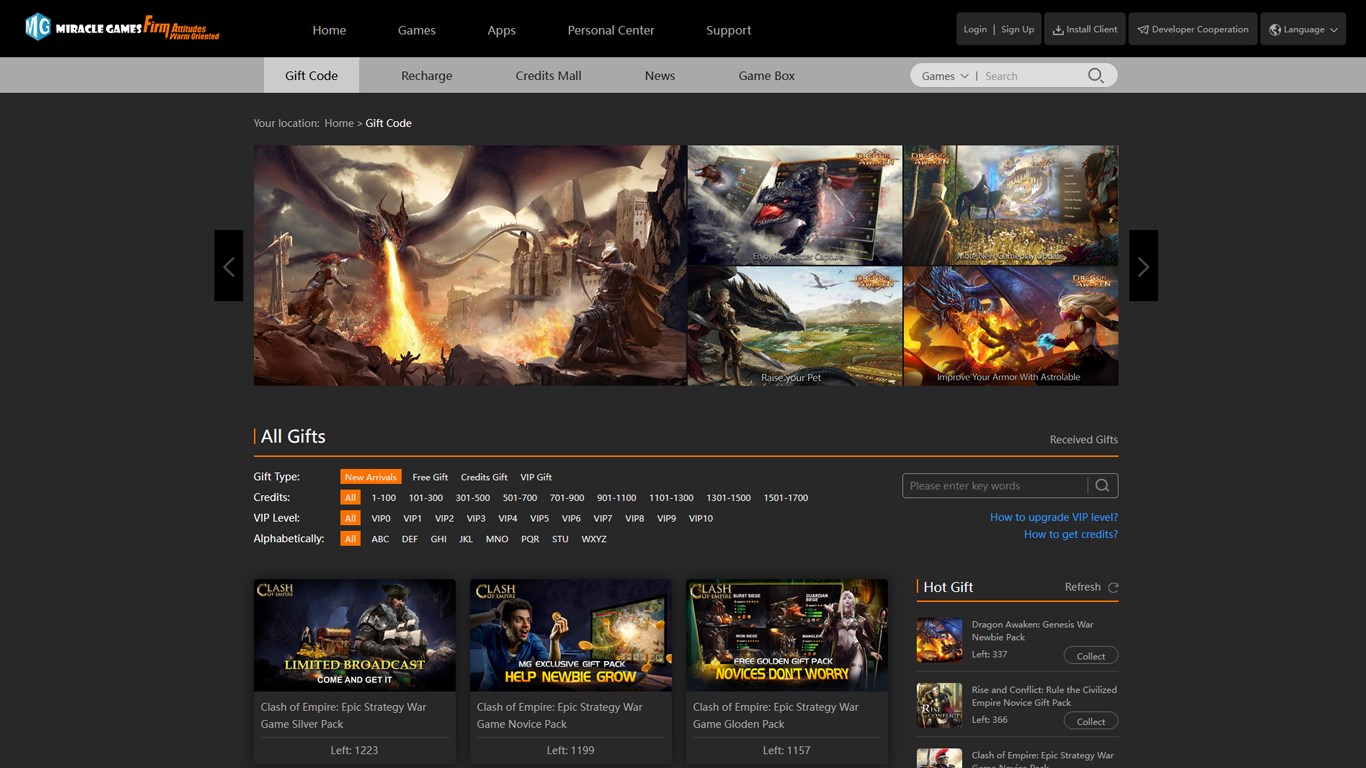The height and width of the screenshot is (768, 1366).
Task: Filter gifts alphabetically by MNO
Action: pos(497,539)
